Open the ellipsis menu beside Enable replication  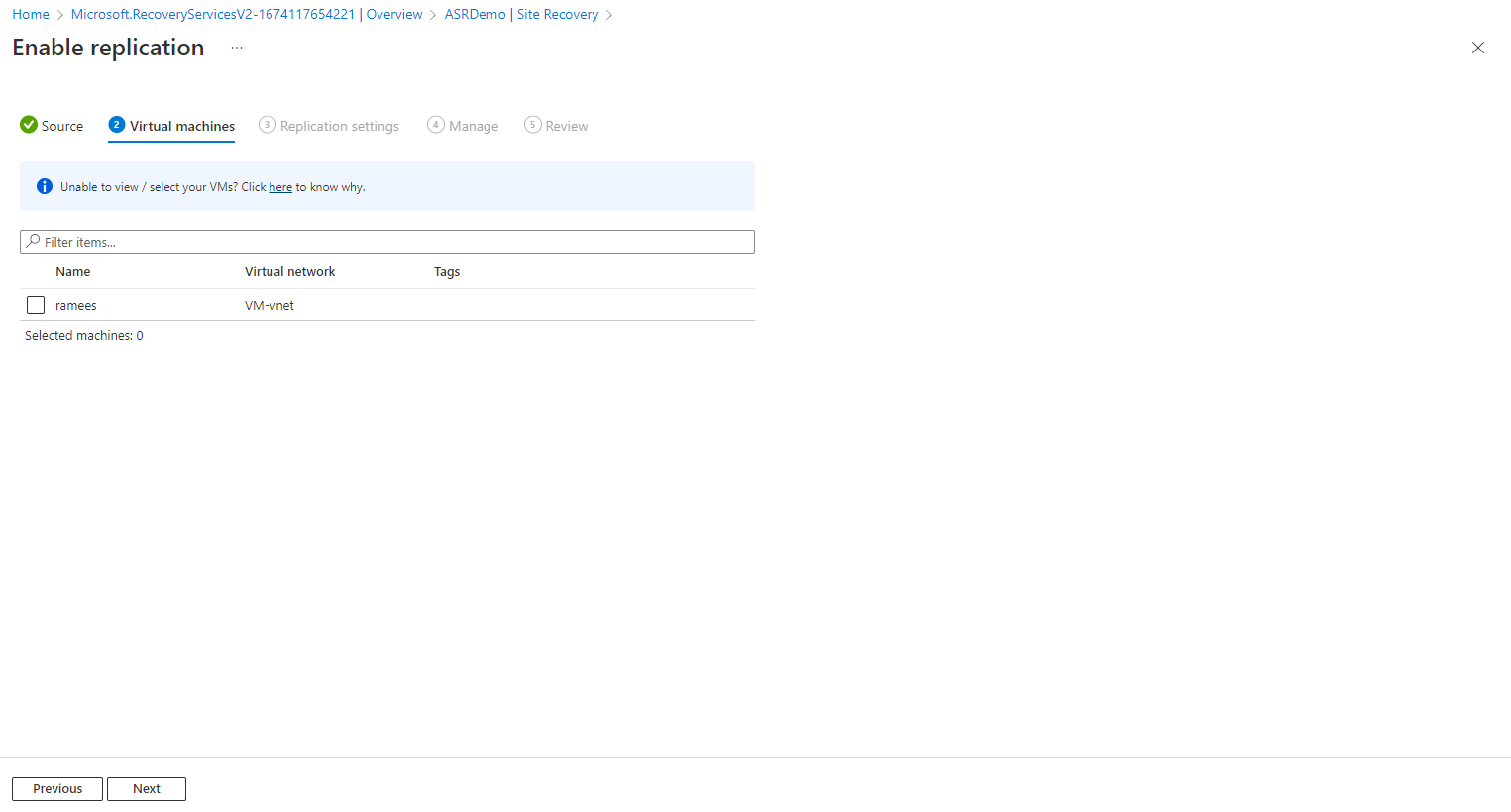(x=237, y=48)
